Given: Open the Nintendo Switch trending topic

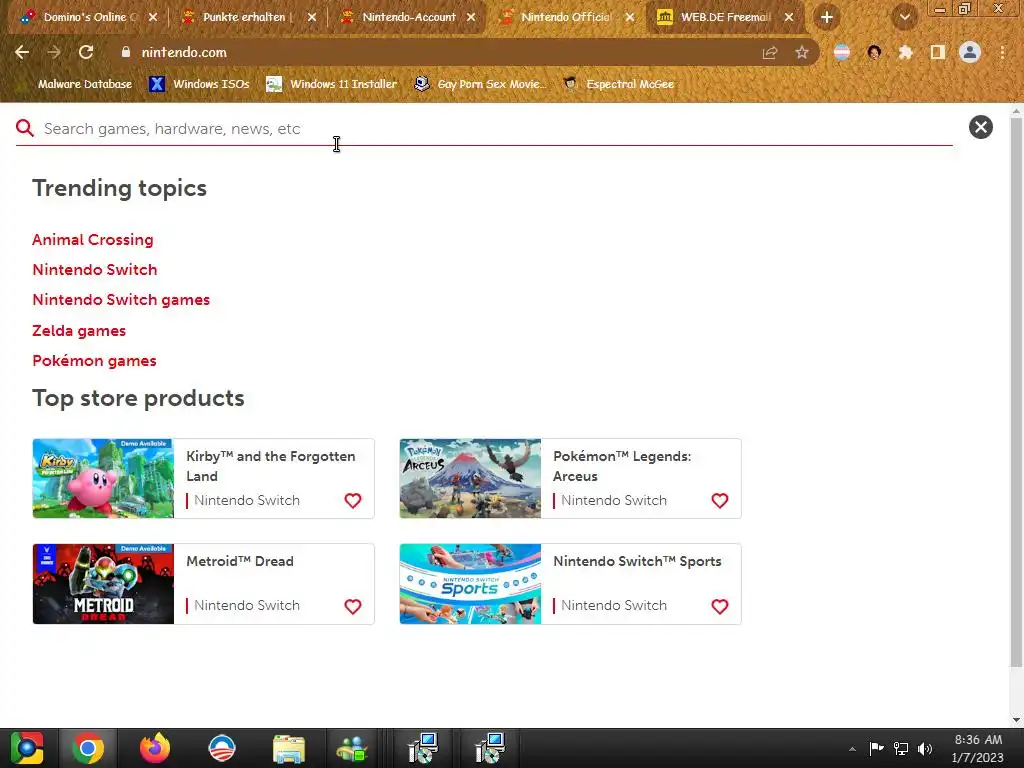Looking at the screenshot, I should 95,270.
